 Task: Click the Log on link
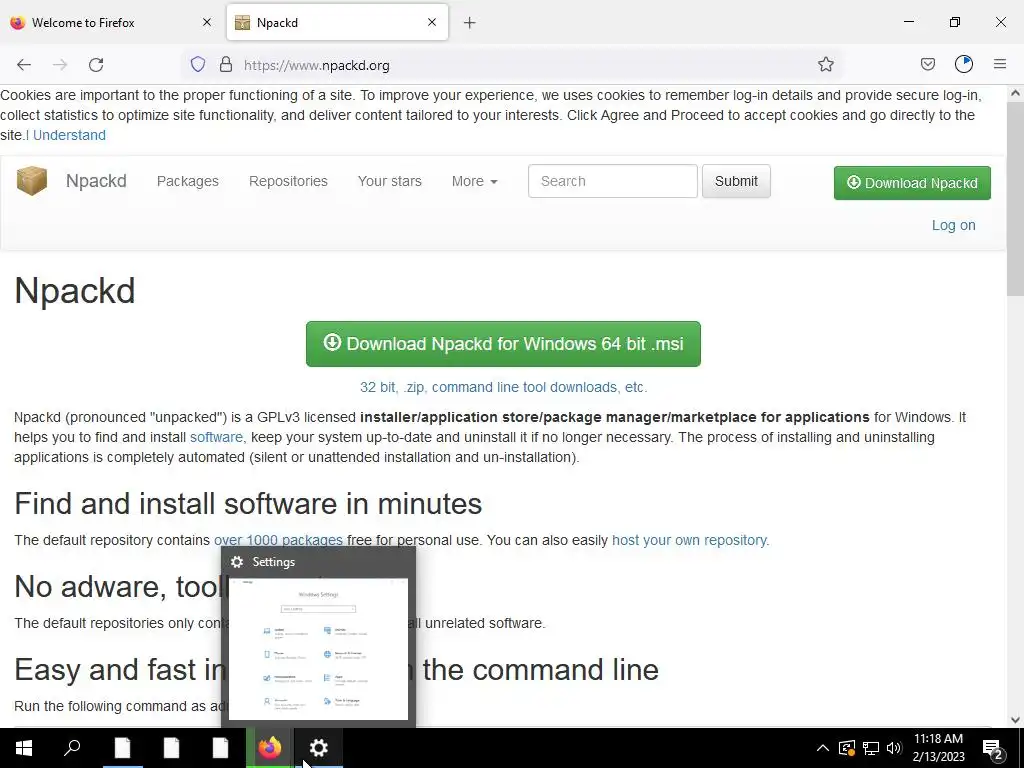[x=953, y=225]
